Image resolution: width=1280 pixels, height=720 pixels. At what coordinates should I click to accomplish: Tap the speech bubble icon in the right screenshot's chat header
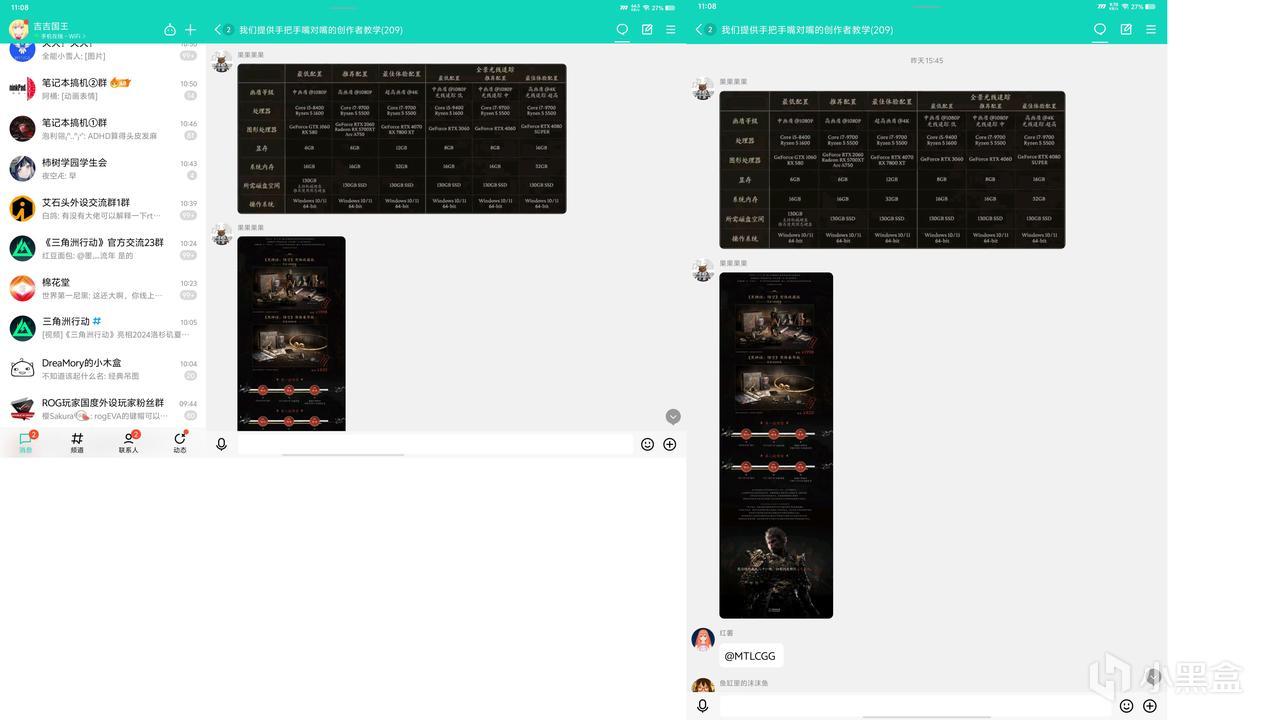1100,30
